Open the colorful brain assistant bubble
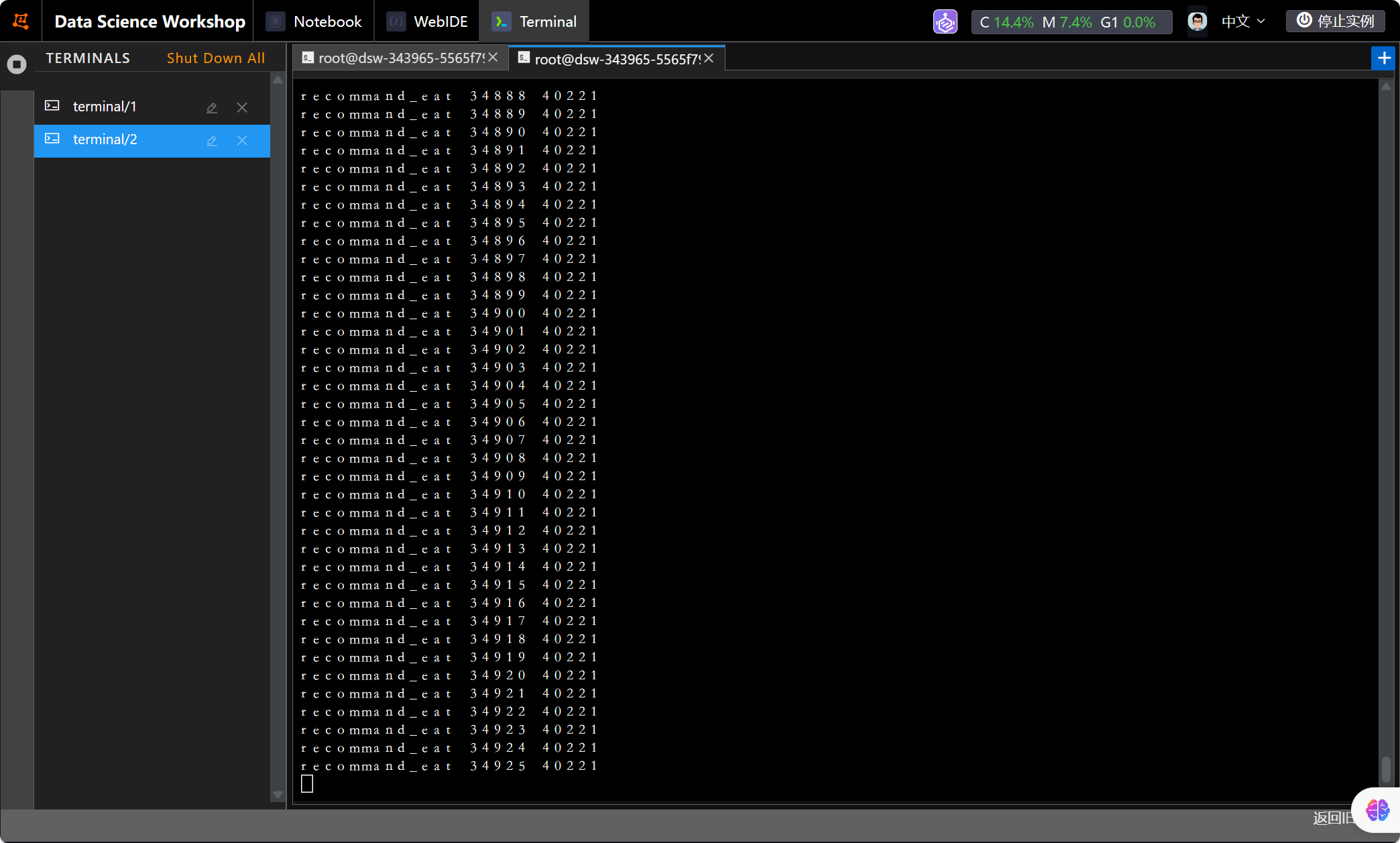 pos(1377,810)
